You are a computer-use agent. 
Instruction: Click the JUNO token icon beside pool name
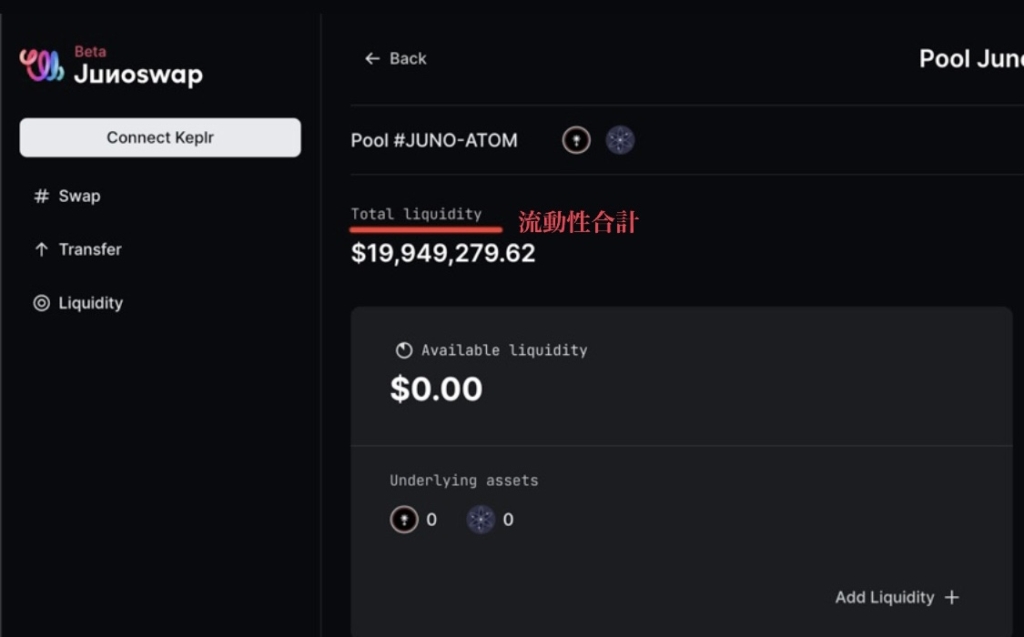pyautogui.click(x=576, y=140)
